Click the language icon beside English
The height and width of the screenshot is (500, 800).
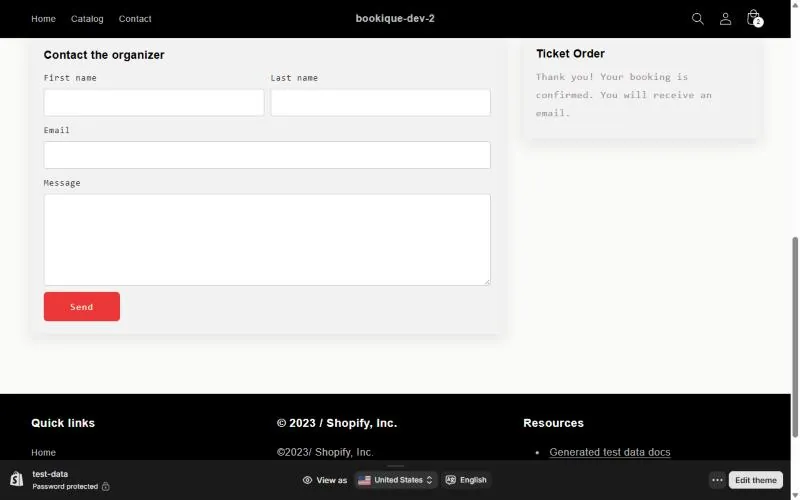[x=451, y=480]
